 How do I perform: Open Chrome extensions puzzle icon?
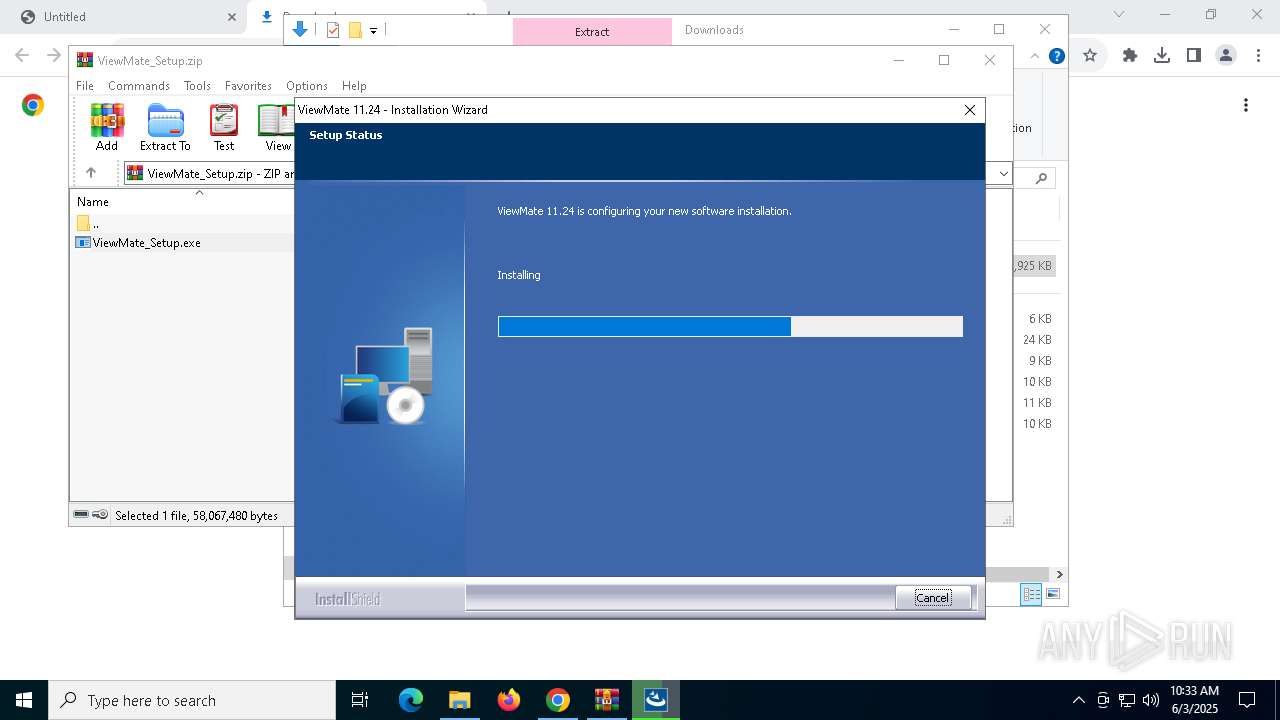click(1130, 56)
